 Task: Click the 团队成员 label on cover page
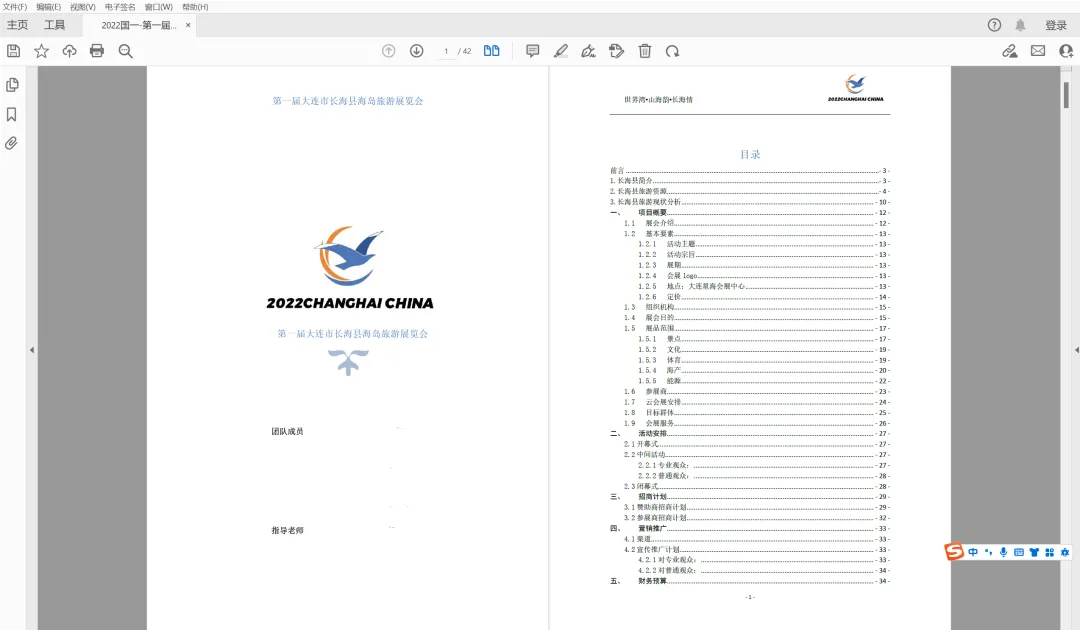pyautogui.click(x=287, y=432)
